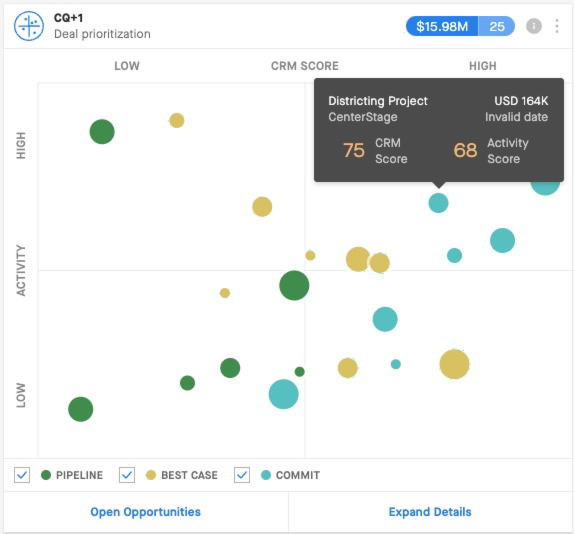This screenshot has height=534, width=574.
Task: Open the info icon in header
Action: pyautogui.click(x=534, y=26)
